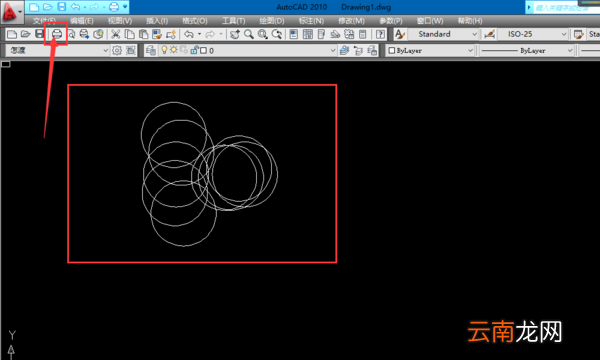The height and width of the screenshot is (360, 600).
Task: Open the red AutoCAD application menu button
Action: tap(12, 11)
